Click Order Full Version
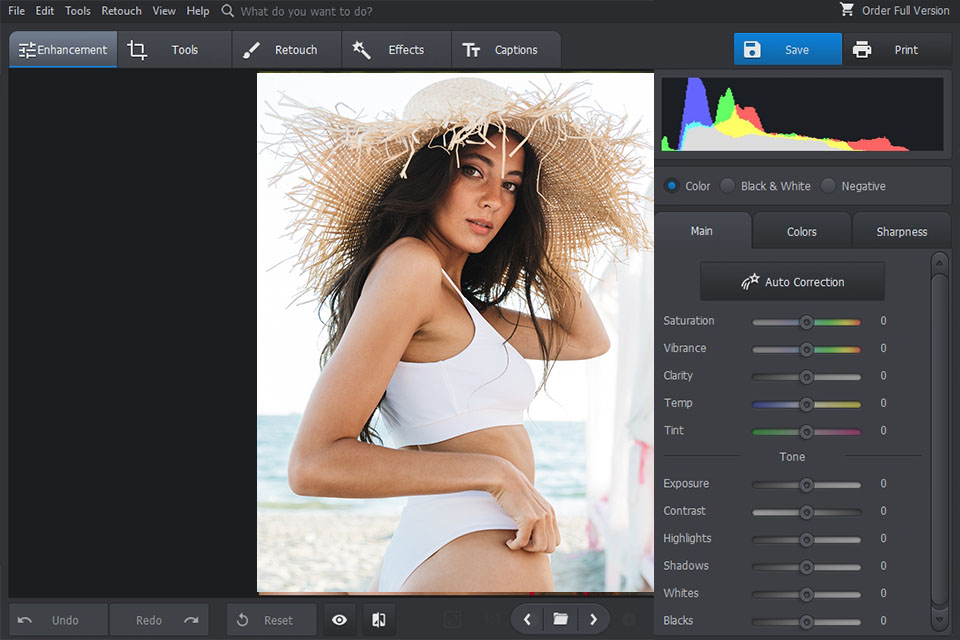Screen dimensions: 960x640 point(895,10)
